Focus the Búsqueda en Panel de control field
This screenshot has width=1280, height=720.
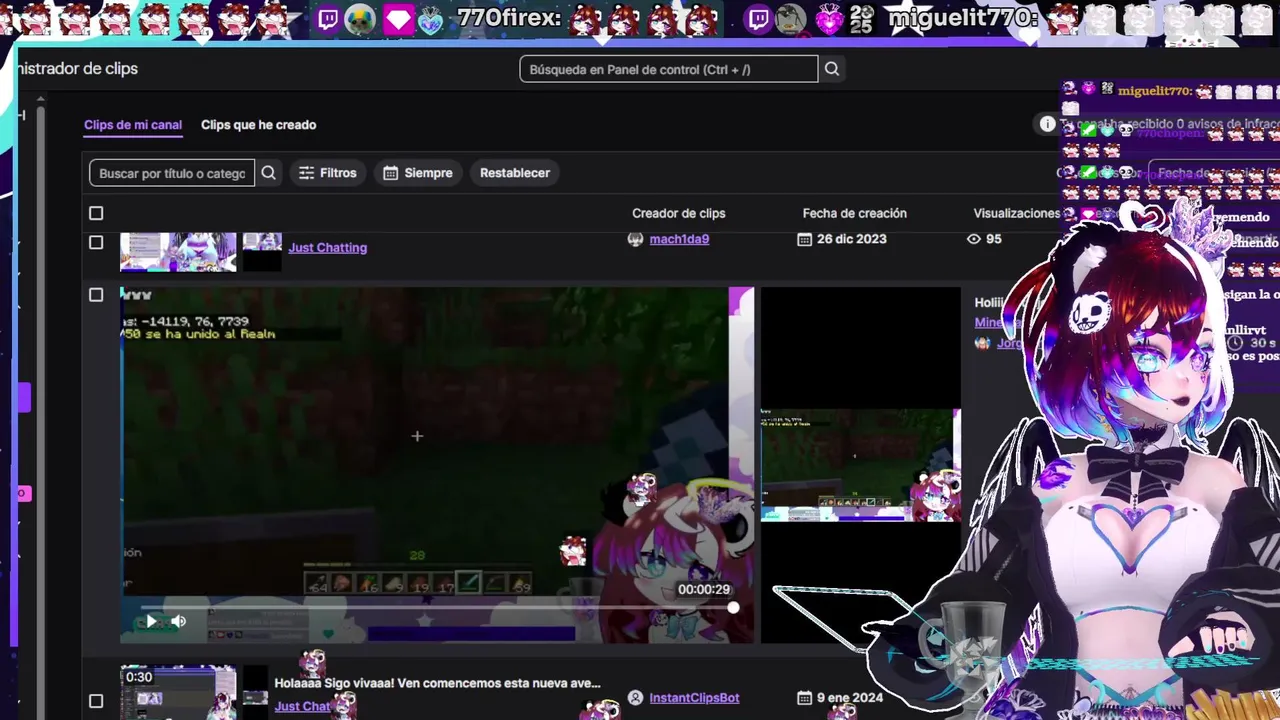click(x=668, y=69)
